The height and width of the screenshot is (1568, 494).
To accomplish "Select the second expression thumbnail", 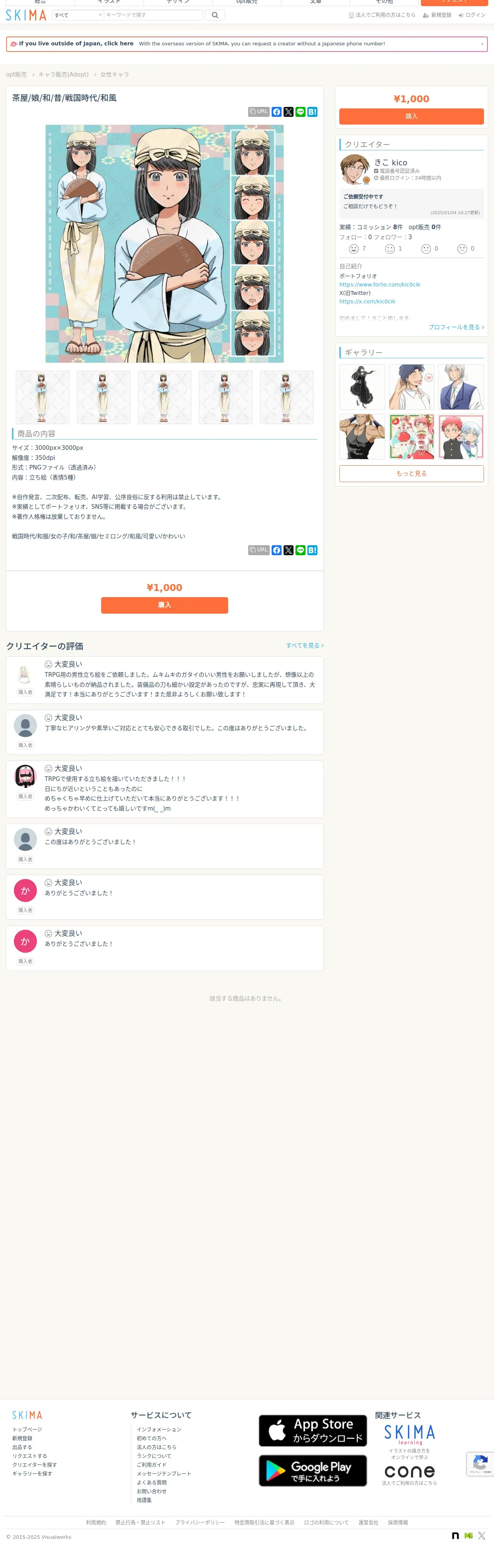I will point(103,398).
